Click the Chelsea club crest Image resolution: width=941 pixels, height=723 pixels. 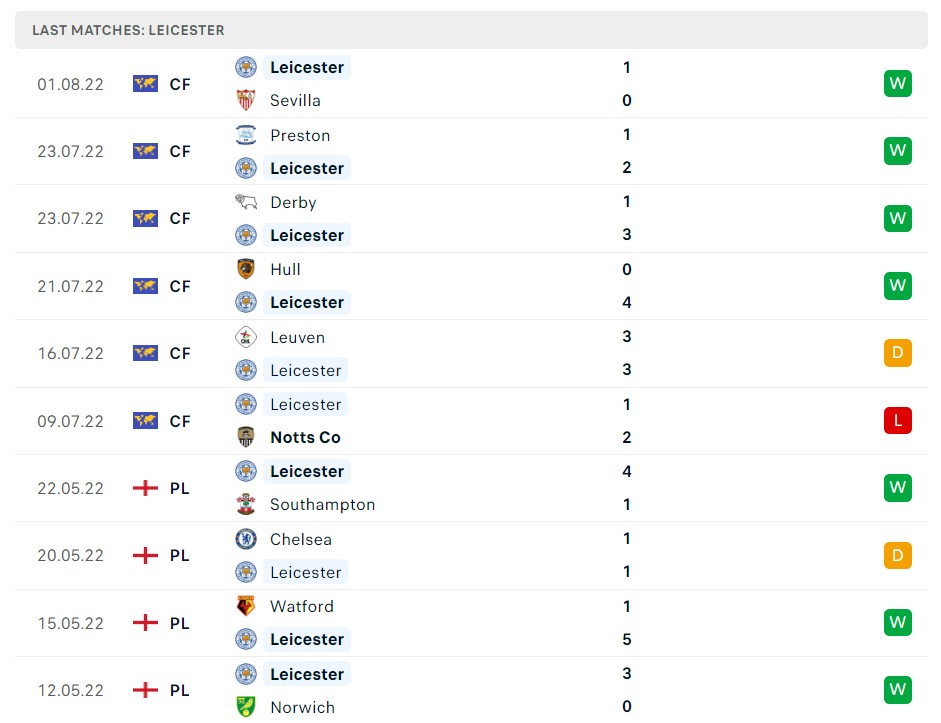pyautogui.click(x=246, y=539)
